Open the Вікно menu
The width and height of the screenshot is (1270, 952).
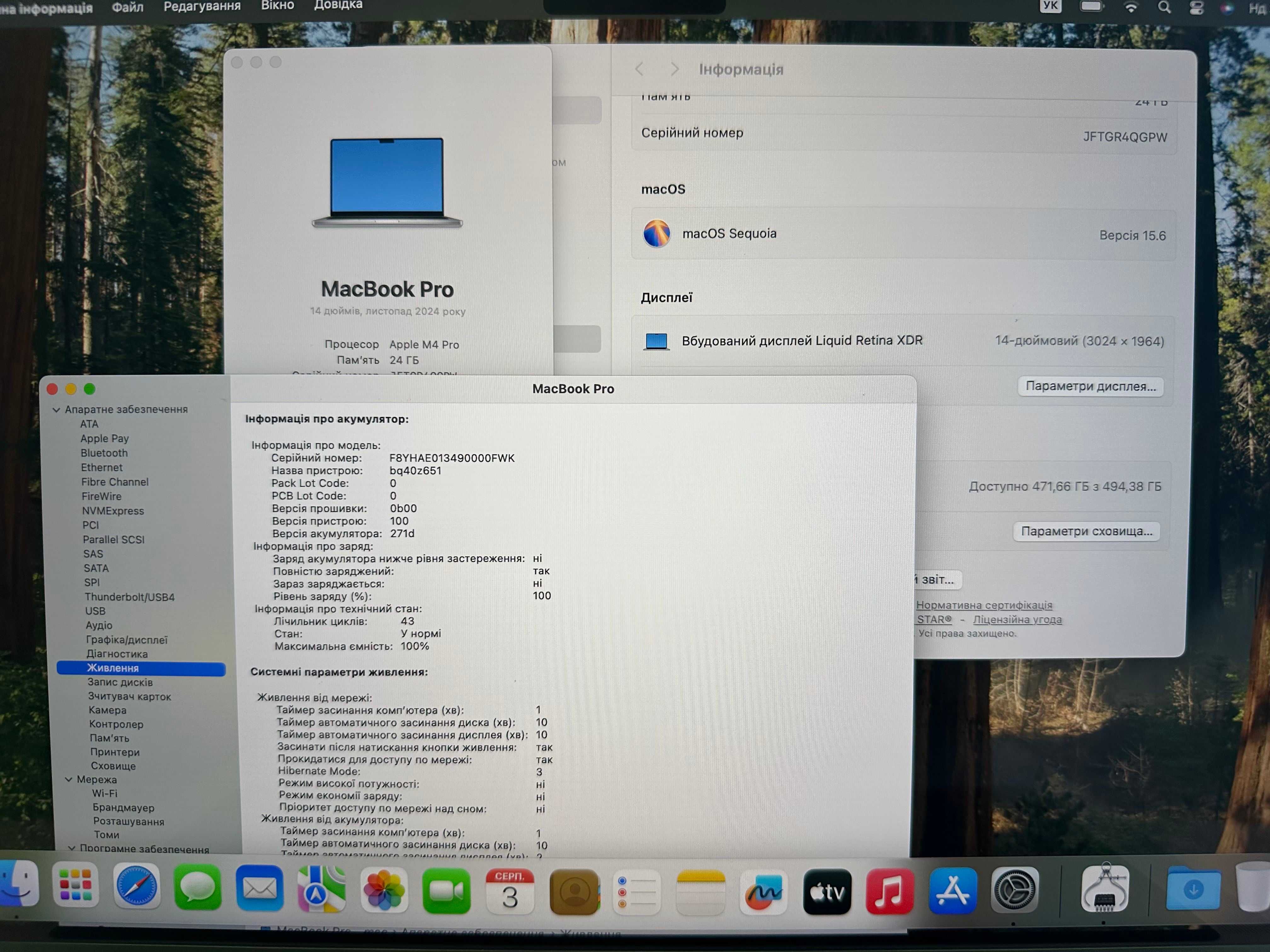[277, 5]
